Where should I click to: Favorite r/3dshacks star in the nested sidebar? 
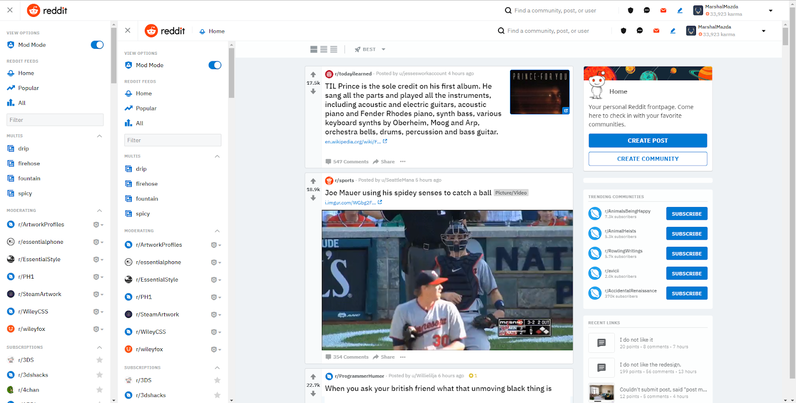217,395
